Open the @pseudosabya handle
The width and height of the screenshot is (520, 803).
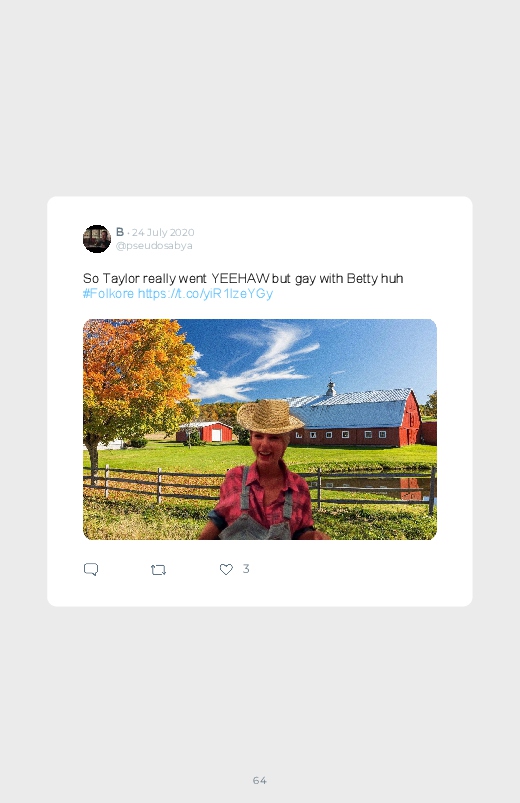(x=154, y=245)
